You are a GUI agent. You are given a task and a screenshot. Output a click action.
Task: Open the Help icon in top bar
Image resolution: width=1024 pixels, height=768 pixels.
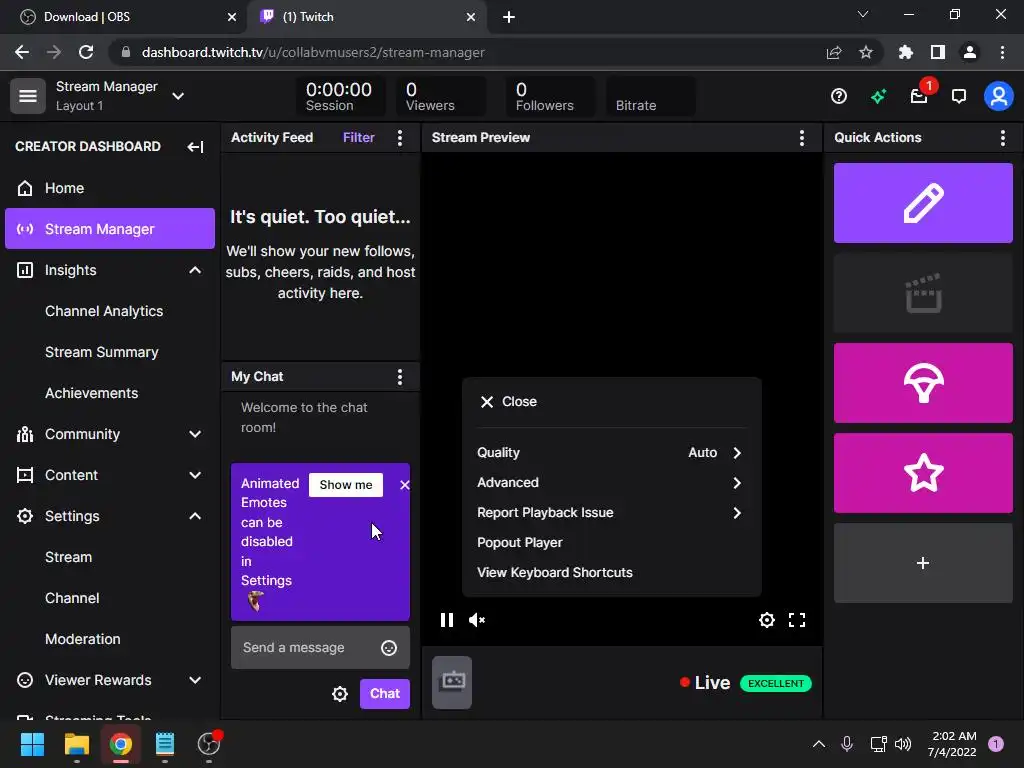(839, 97)
